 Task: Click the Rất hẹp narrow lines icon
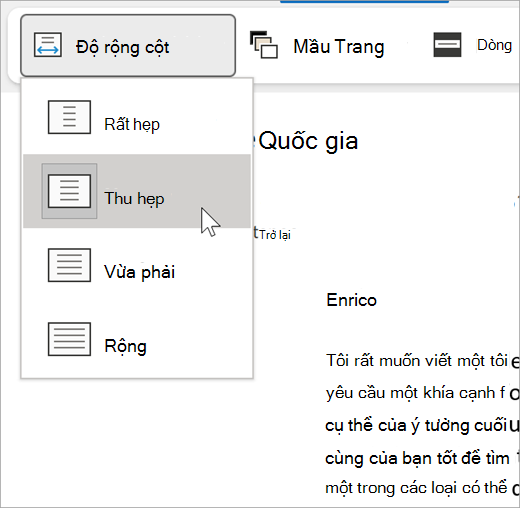69,117
